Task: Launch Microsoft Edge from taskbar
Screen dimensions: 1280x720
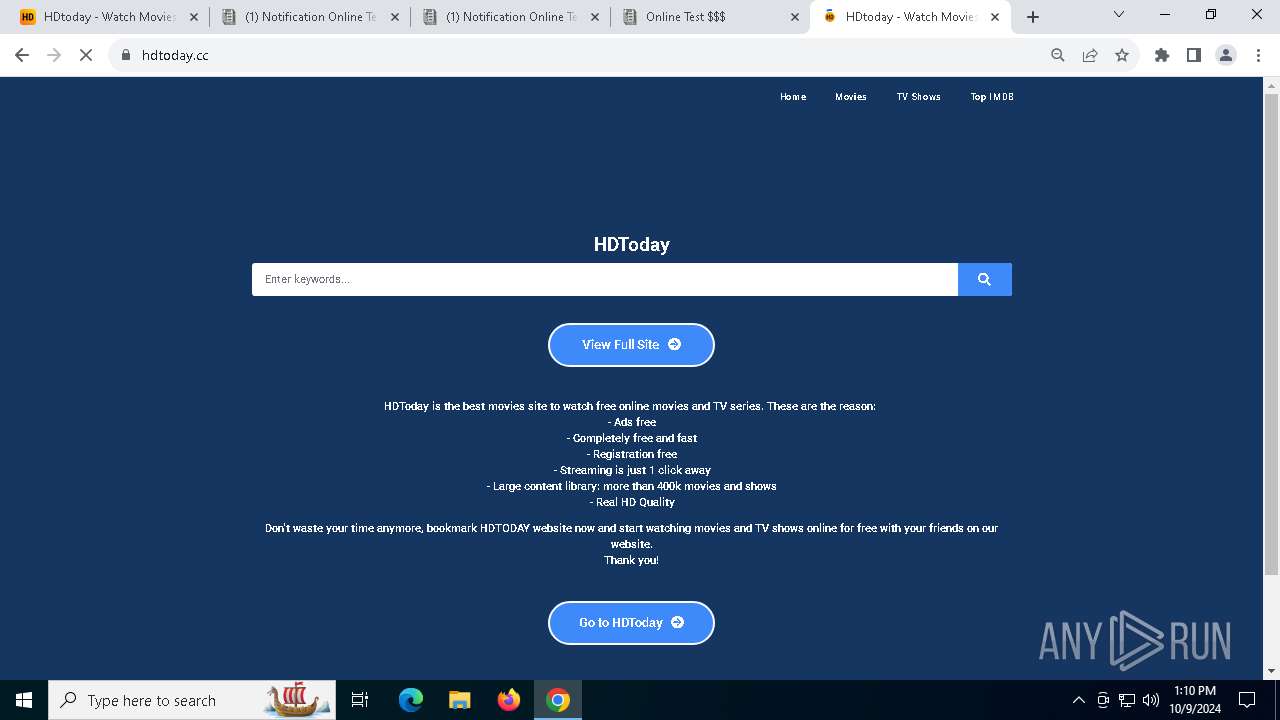Action: click(411, 700)
